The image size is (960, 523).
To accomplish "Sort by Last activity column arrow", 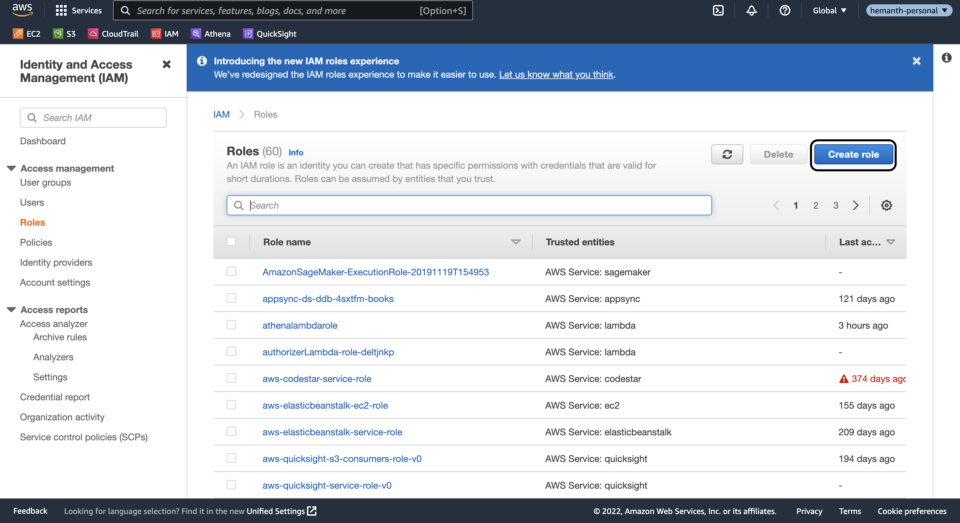I will click(891, 243).
